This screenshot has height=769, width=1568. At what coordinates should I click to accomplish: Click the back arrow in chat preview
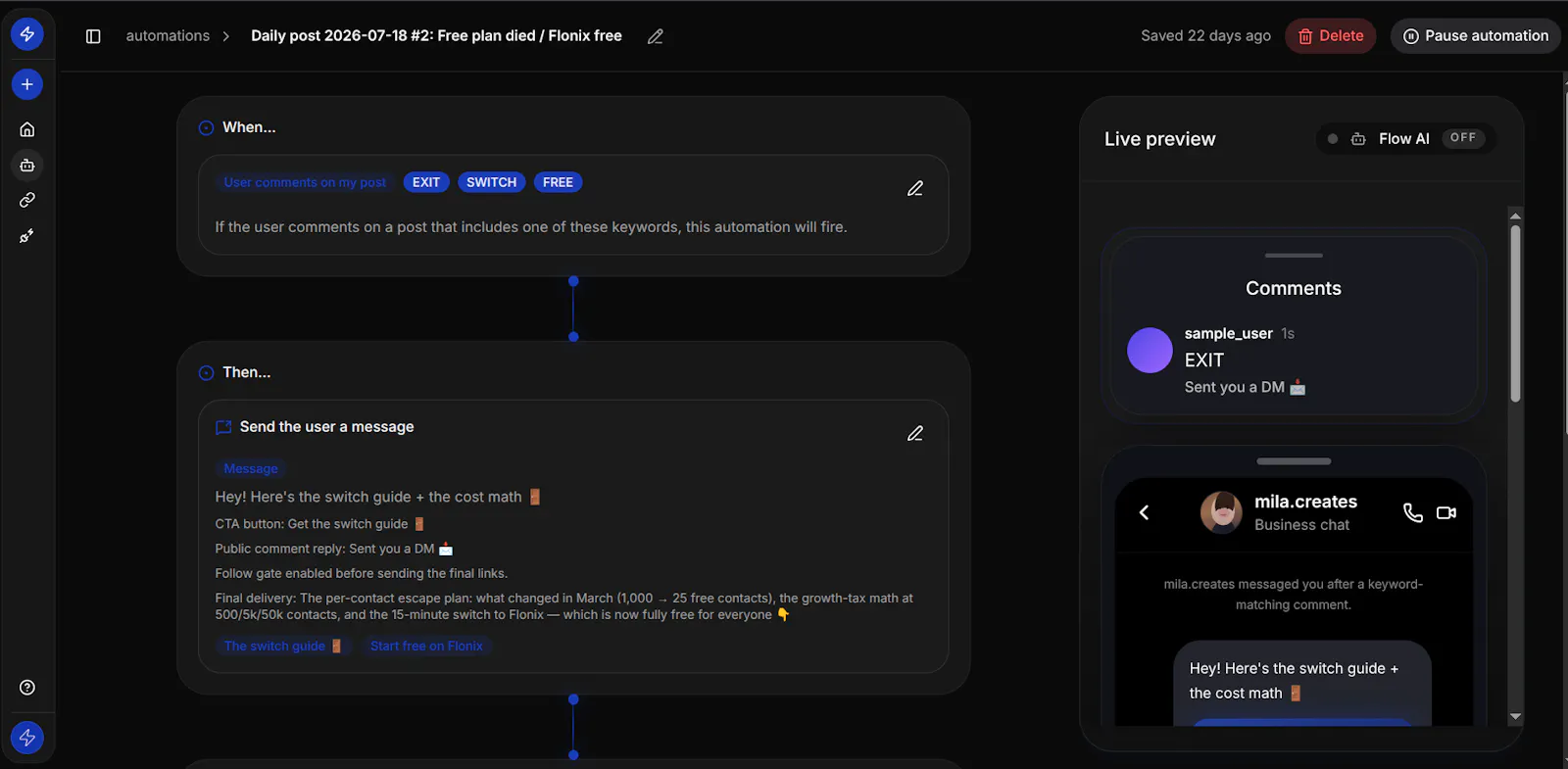pyautogui.click(x=1144, y=512)
